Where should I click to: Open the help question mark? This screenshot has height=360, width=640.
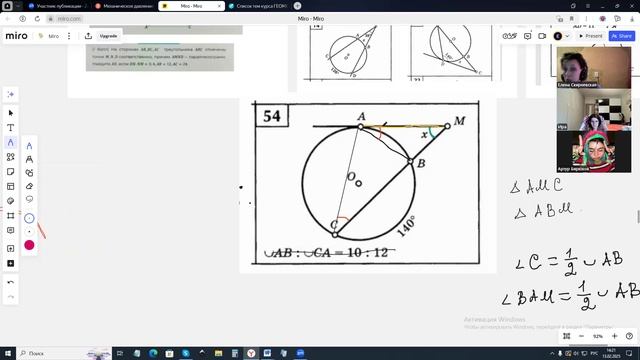(x=629, y=336)
